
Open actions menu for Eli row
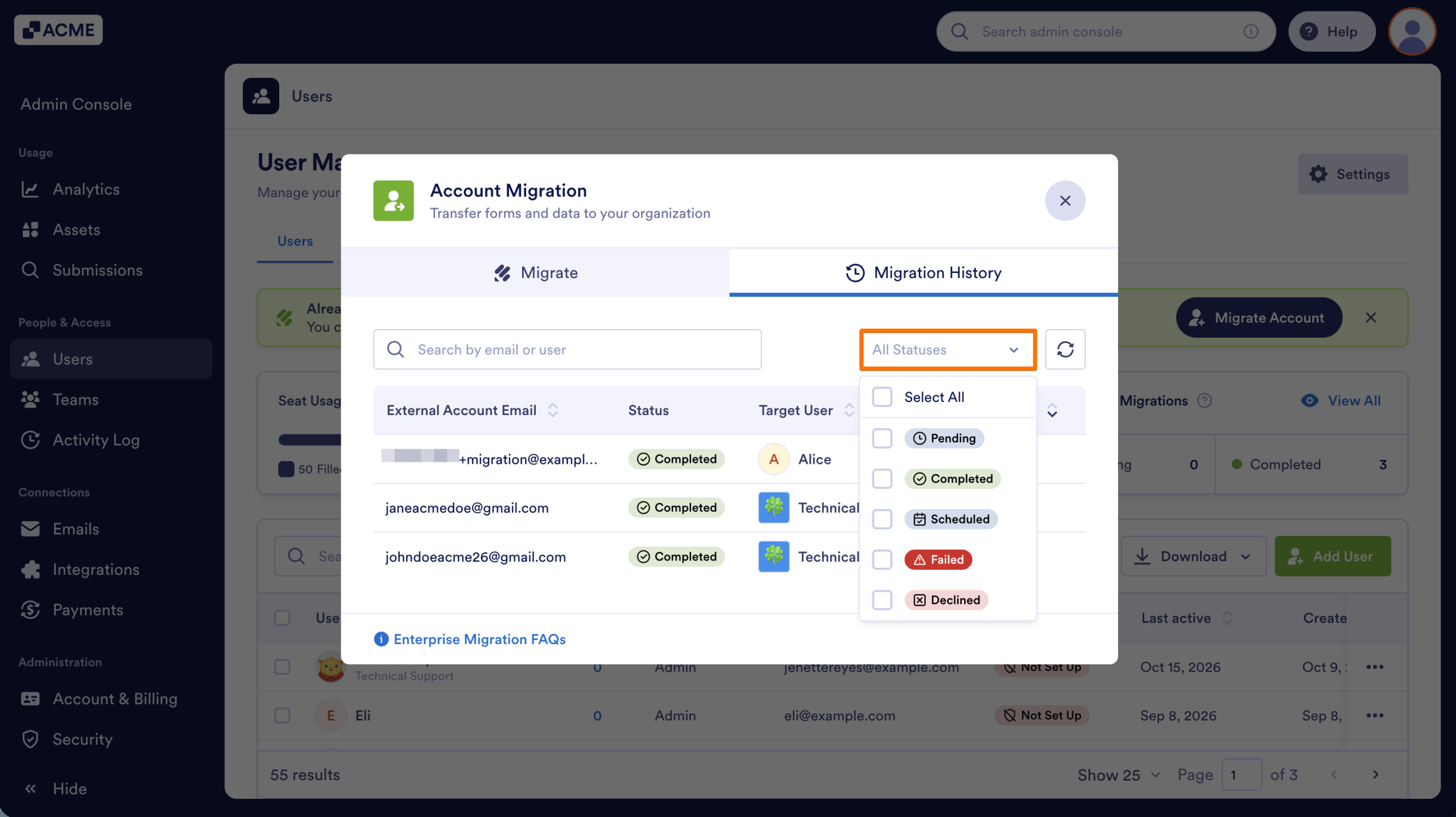click(x=1375, y=715)
